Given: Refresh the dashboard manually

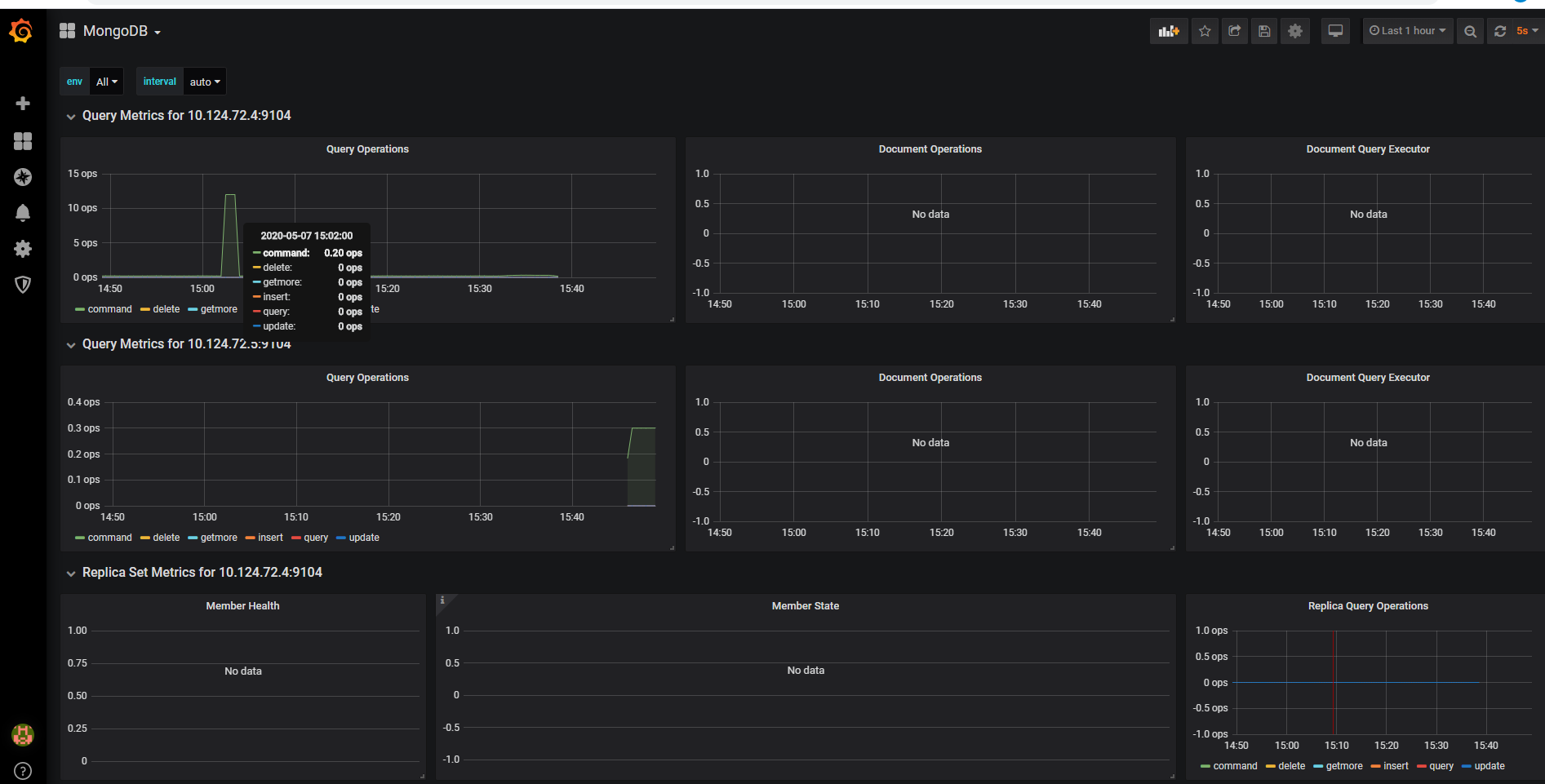Looking at the screenshot, I should click(x=1499, y=30).
